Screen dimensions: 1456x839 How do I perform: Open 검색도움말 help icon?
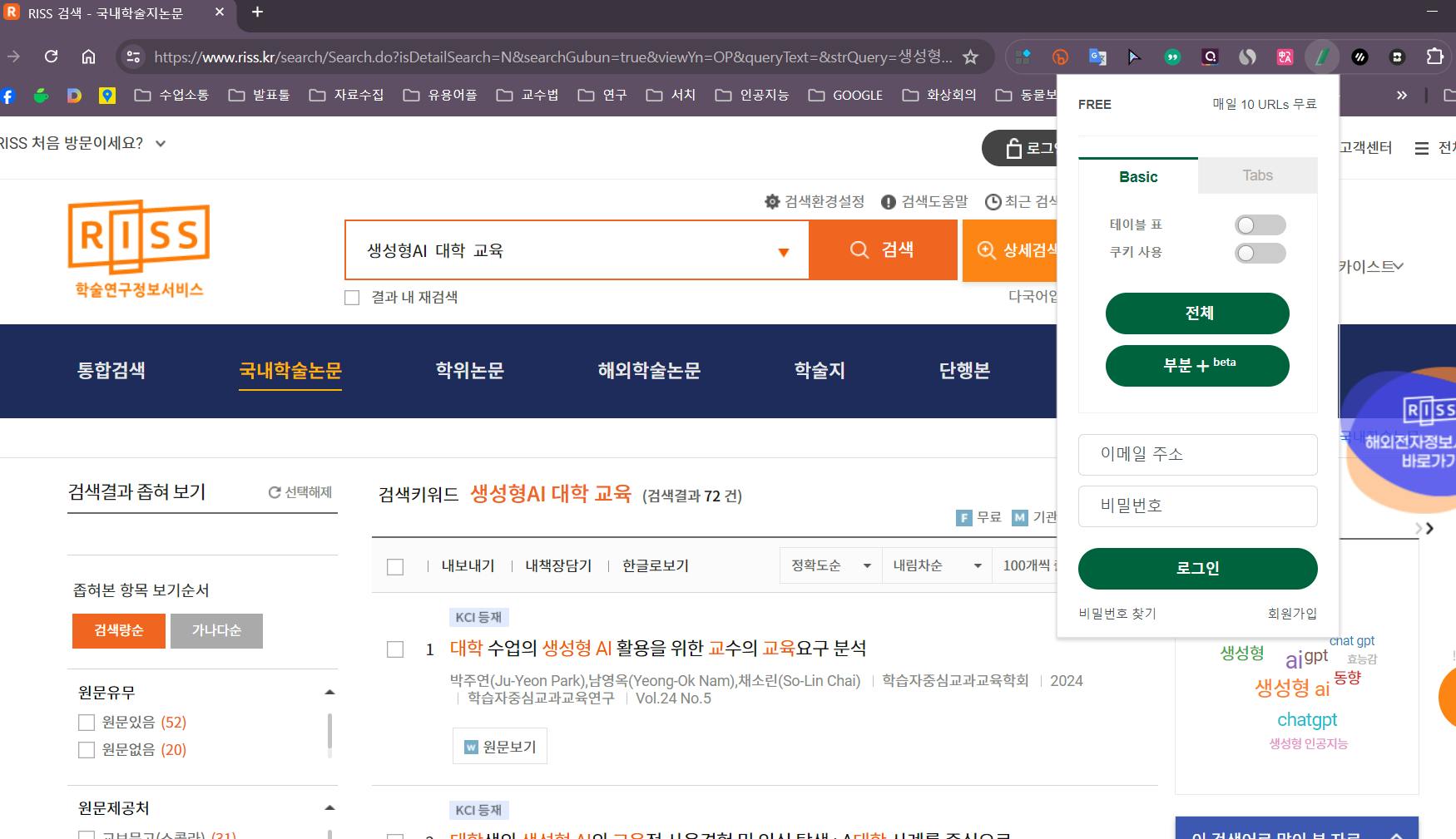[889, 202]
